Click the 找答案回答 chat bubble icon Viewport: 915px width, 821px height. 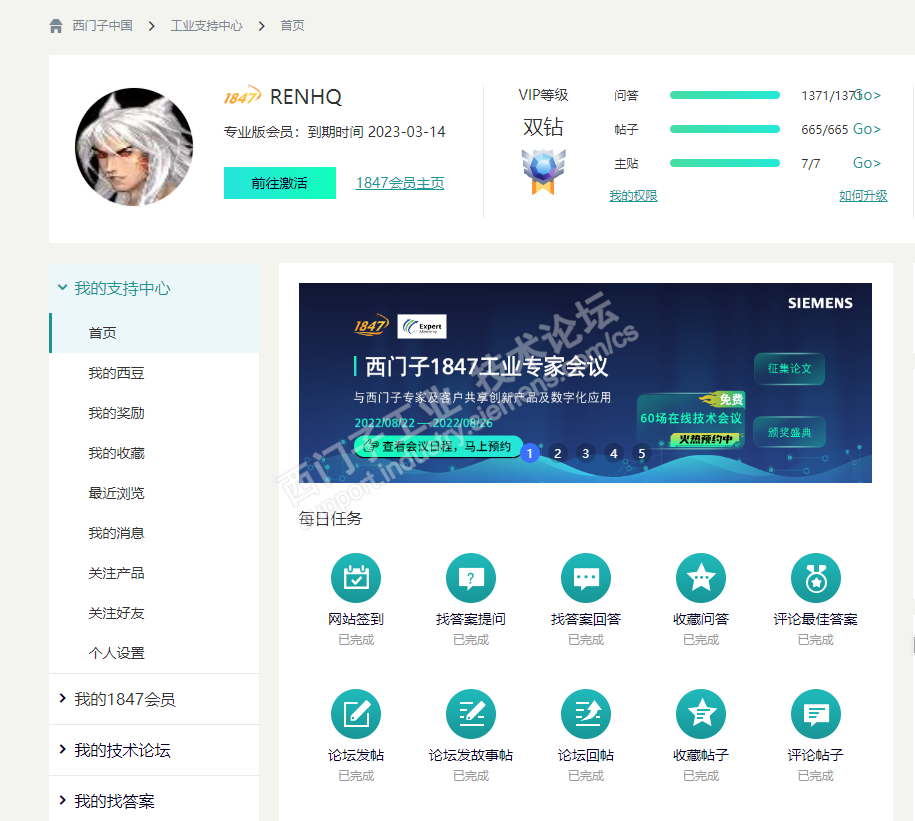coord(586,578)
